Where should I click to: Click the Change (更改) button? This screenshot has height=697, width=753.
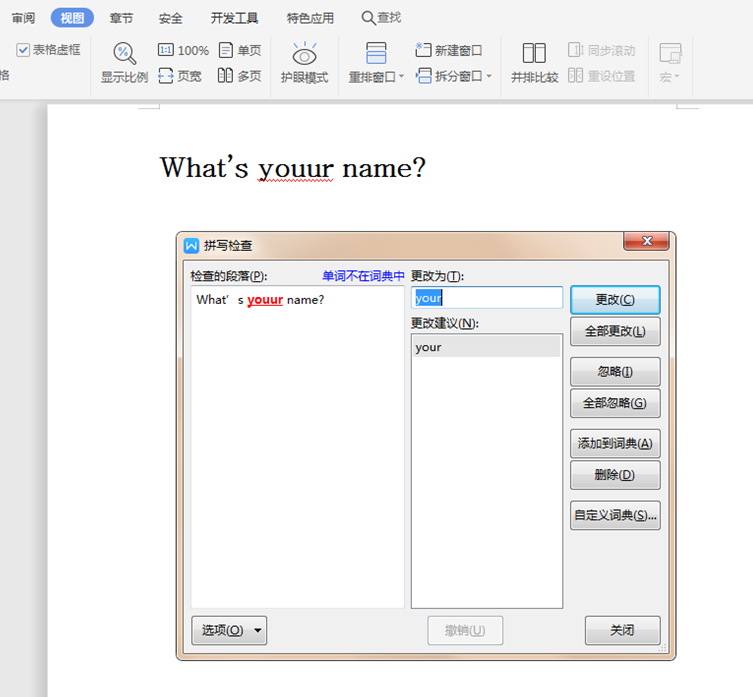coord(614,300)
